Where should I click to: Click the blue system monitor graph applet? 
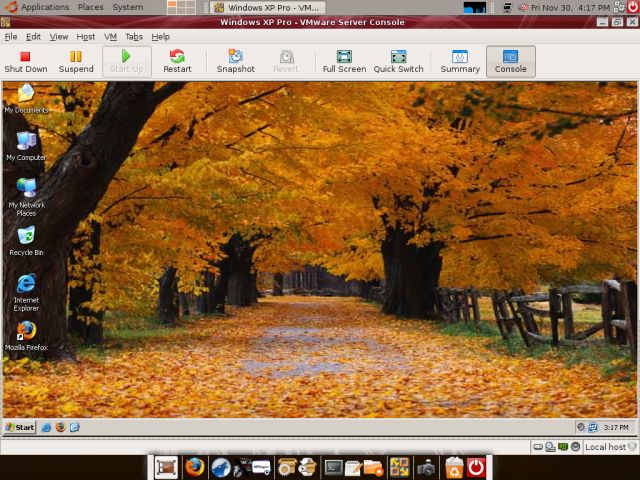(475, 7)
